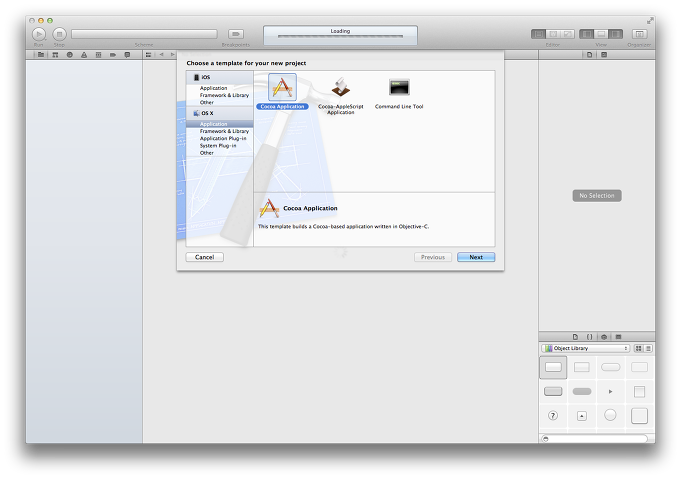This screenshot has width=681, height=479.
Task: Toggle the Navigator pane view button
Action: 586,34
